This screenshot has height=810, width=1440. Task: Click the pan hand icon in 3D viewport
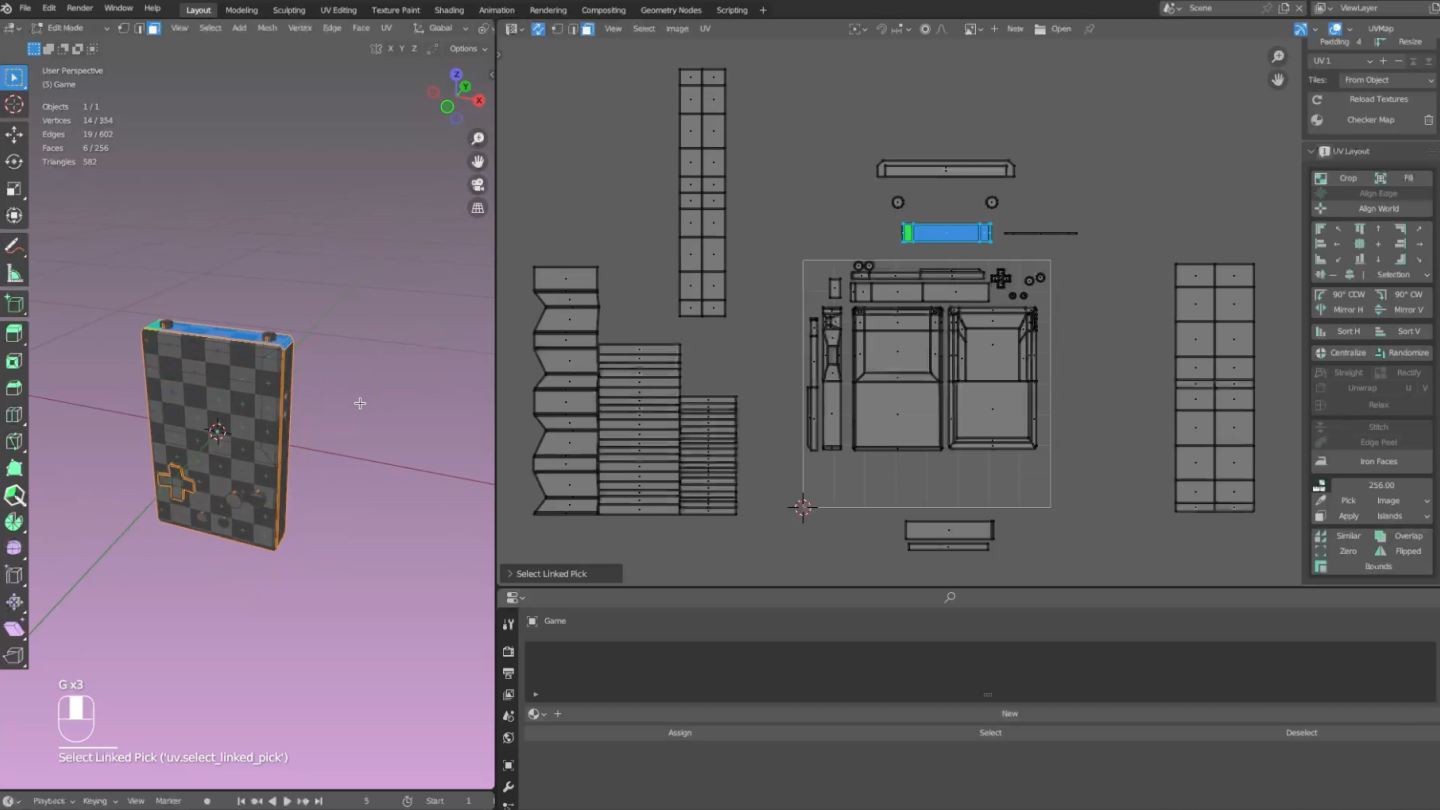pos(478,161)
